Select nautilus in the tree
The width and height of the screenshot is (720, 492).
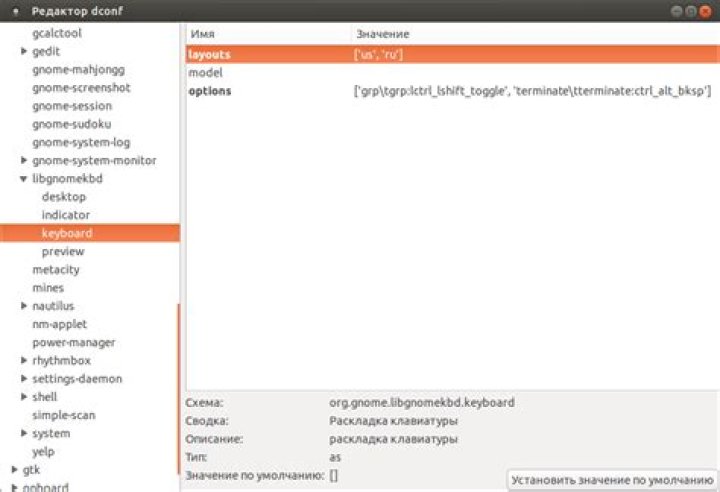coord(53,306)
